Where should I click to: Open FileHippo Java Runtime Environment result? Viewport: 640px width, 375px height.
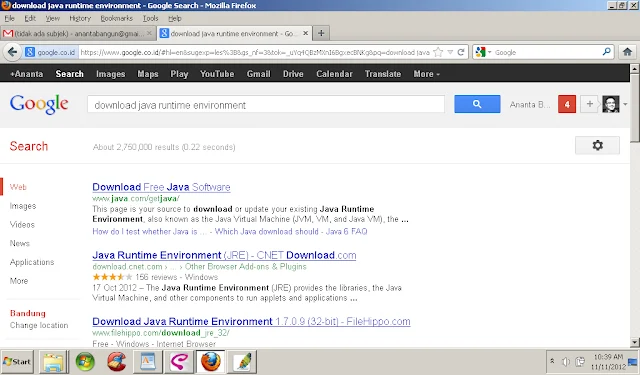(251, 322)
